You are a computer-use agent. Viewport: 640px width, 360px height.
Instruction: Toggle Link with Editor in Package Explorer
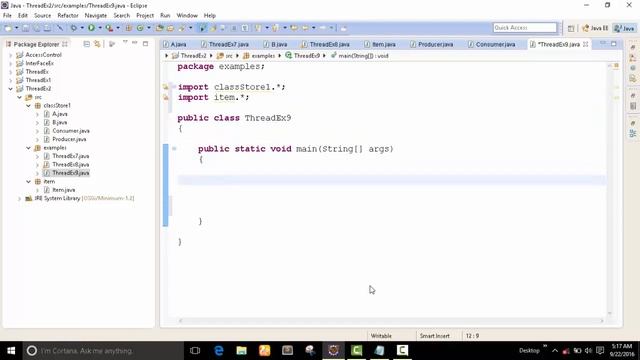point(97,44)
